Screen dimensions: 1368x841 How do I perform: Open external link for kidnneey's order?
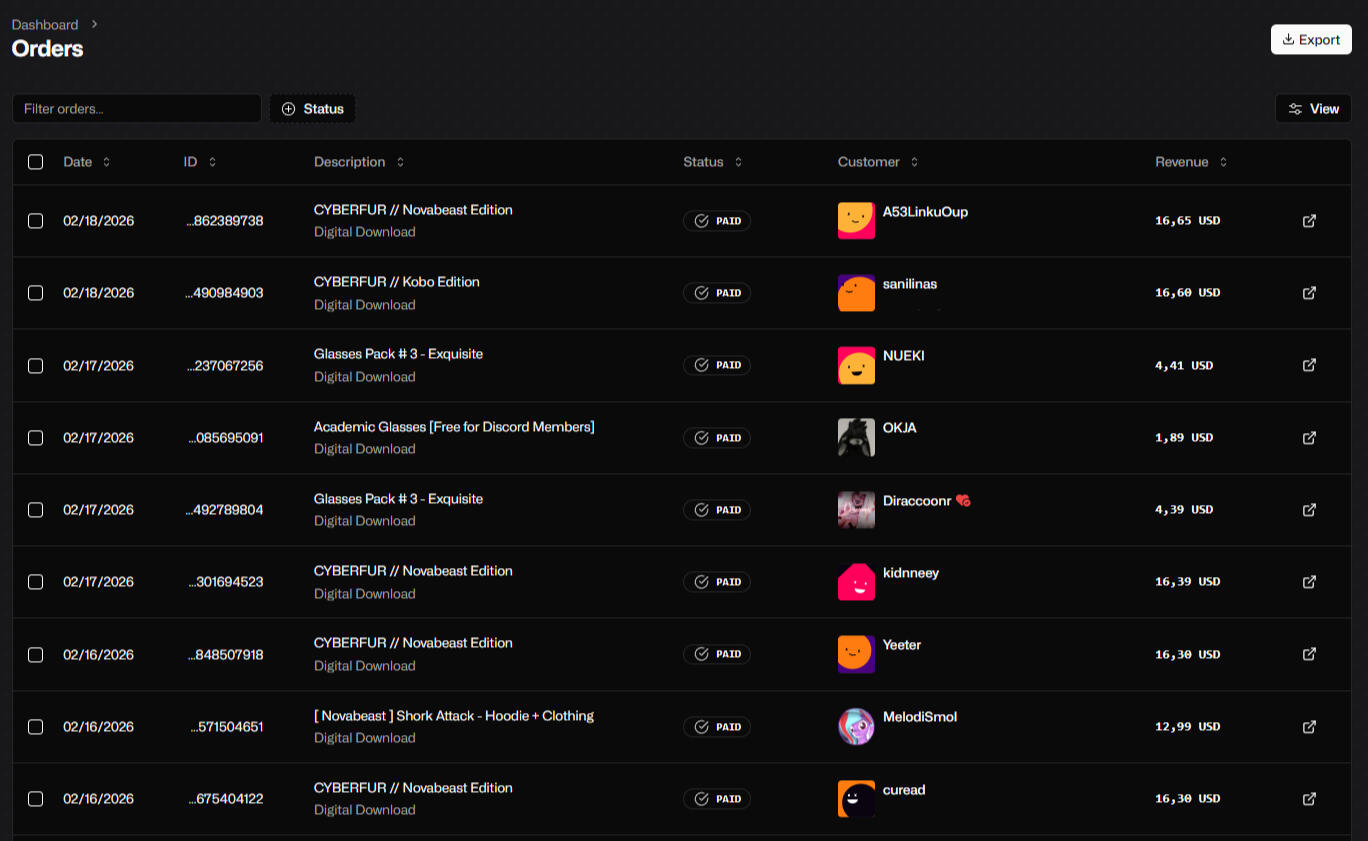pos(1309,582)
